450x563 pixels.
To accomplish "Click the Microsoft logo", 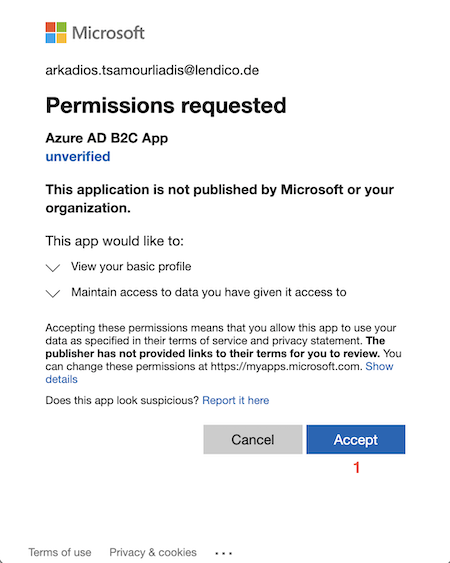I will pyautogui.click(x=95, y=33).
